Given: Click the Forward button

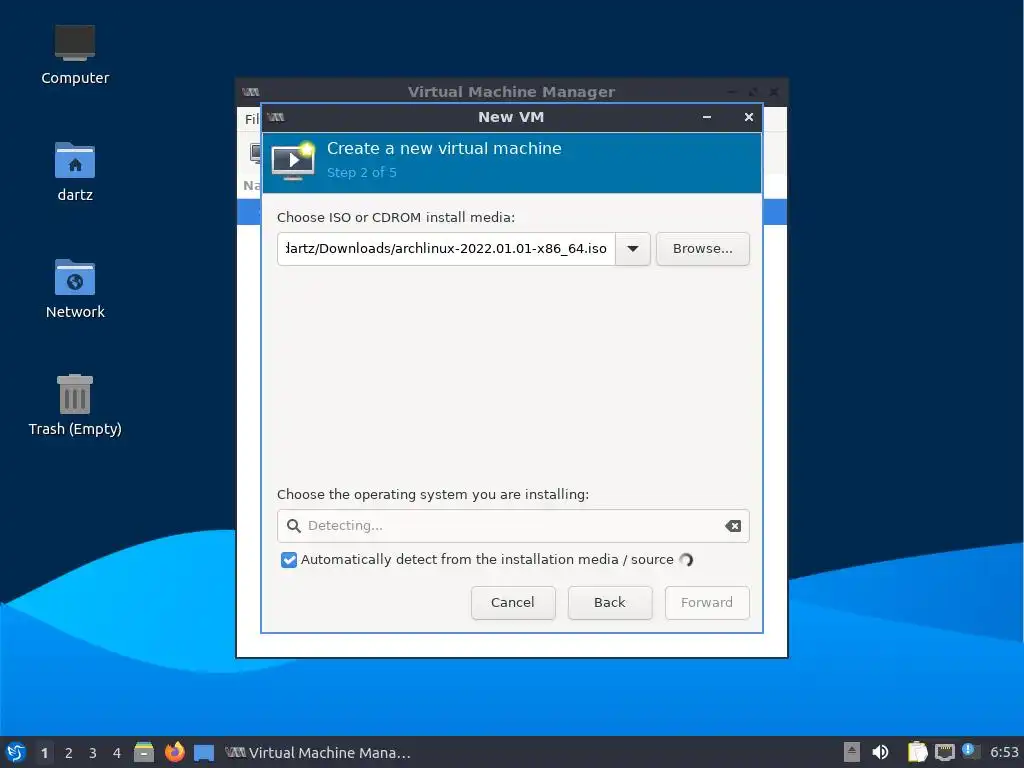Looking at the screenshot, I should tap(707, 603).
